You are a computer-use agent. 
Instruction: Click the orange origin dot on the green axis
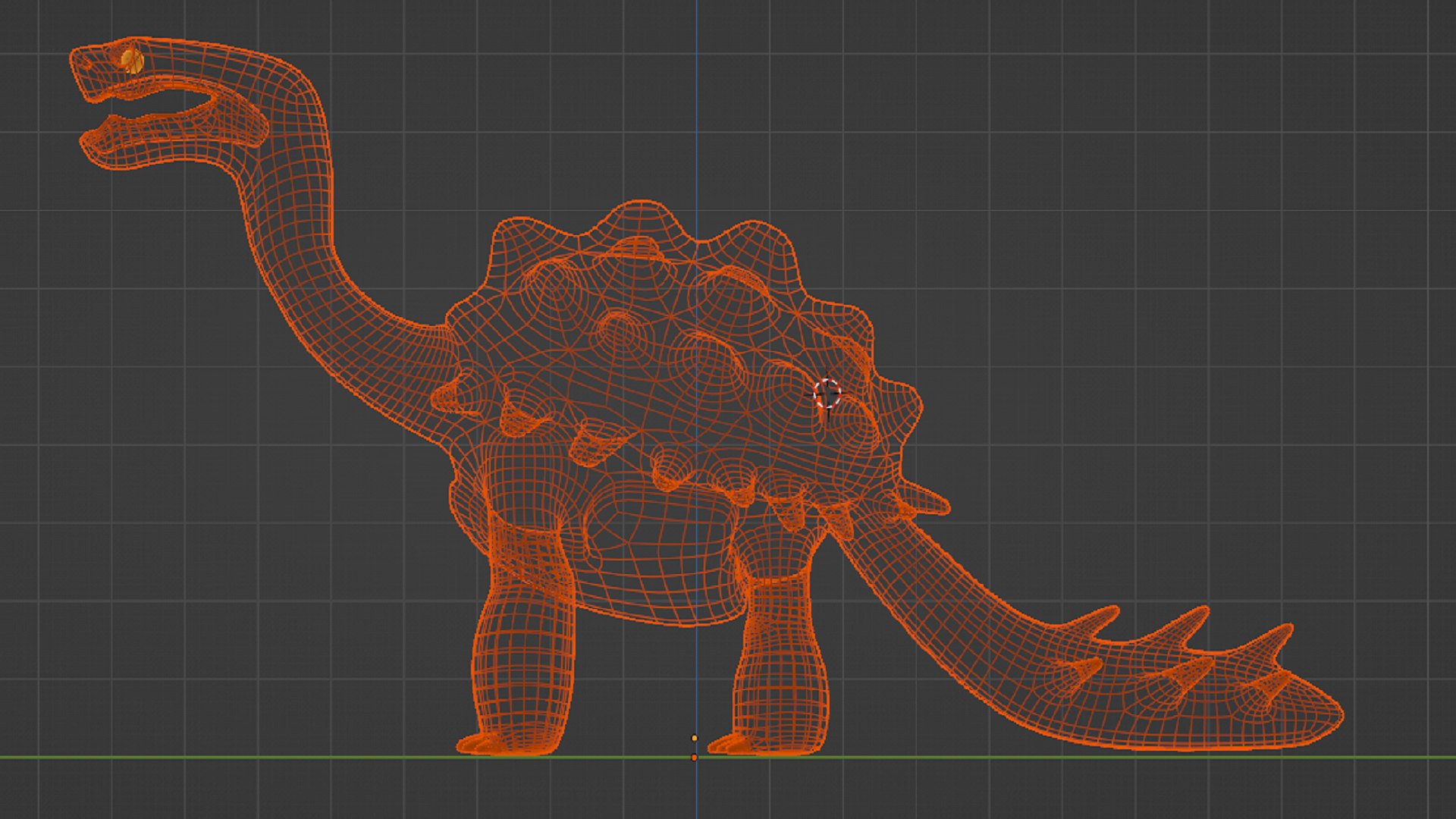pos(694,758)
